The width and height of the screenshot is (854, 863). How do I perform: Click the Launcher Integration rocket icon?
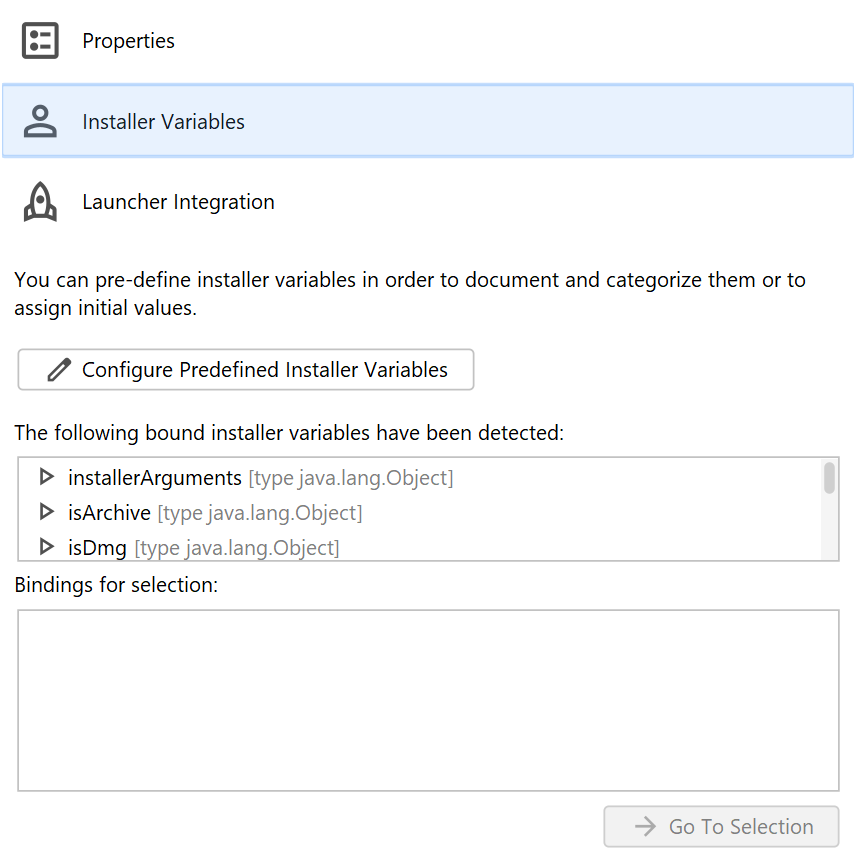click(x=40, y=202)
